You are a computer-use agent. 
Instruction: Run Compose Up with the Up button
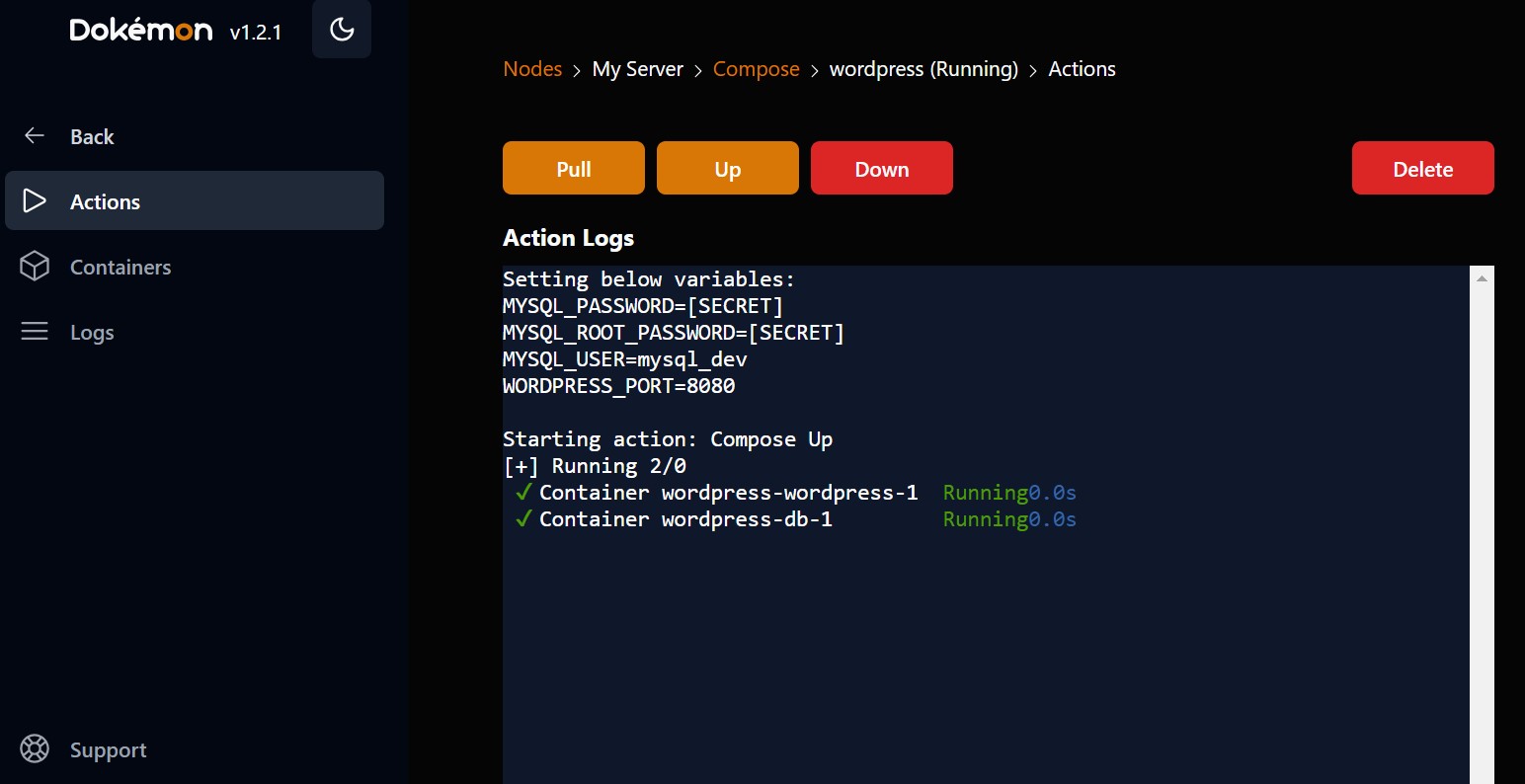click(x=727, y=169)
